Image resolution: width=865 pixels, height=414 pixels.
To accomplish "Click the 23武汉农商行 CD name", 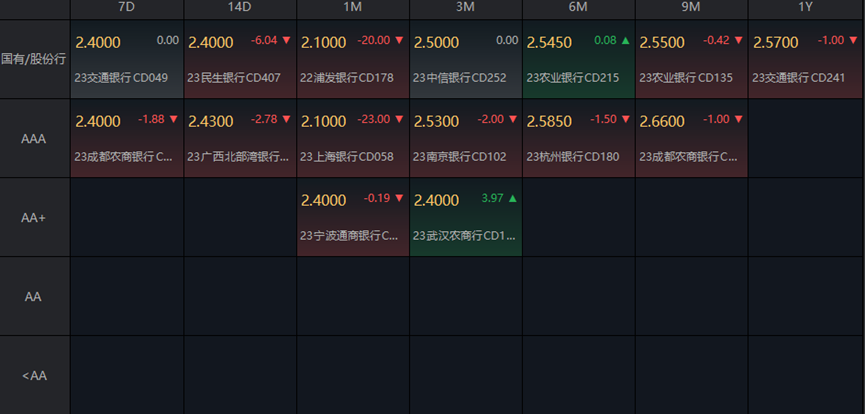I will [464, 236].
